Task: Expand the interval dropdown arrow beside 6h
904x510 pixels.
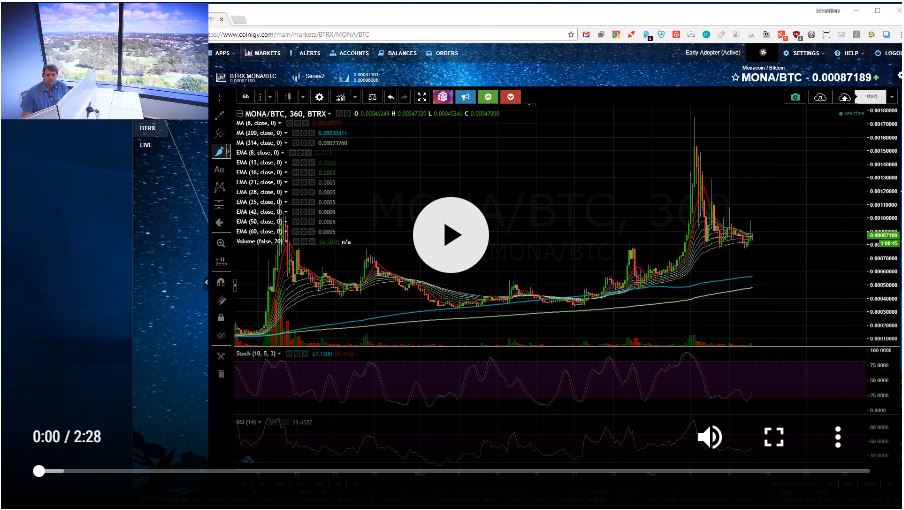Action: [x=270, y=97]
